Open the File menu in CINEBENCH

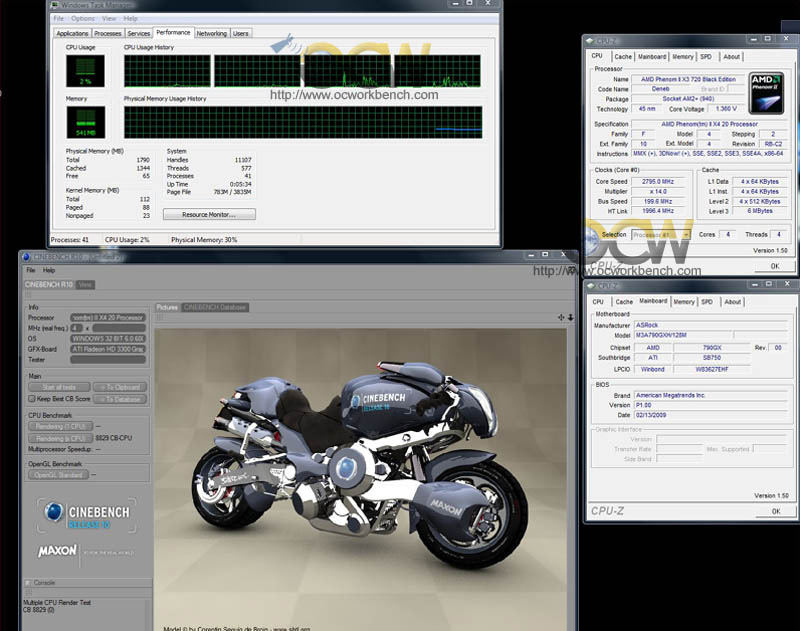31,270
